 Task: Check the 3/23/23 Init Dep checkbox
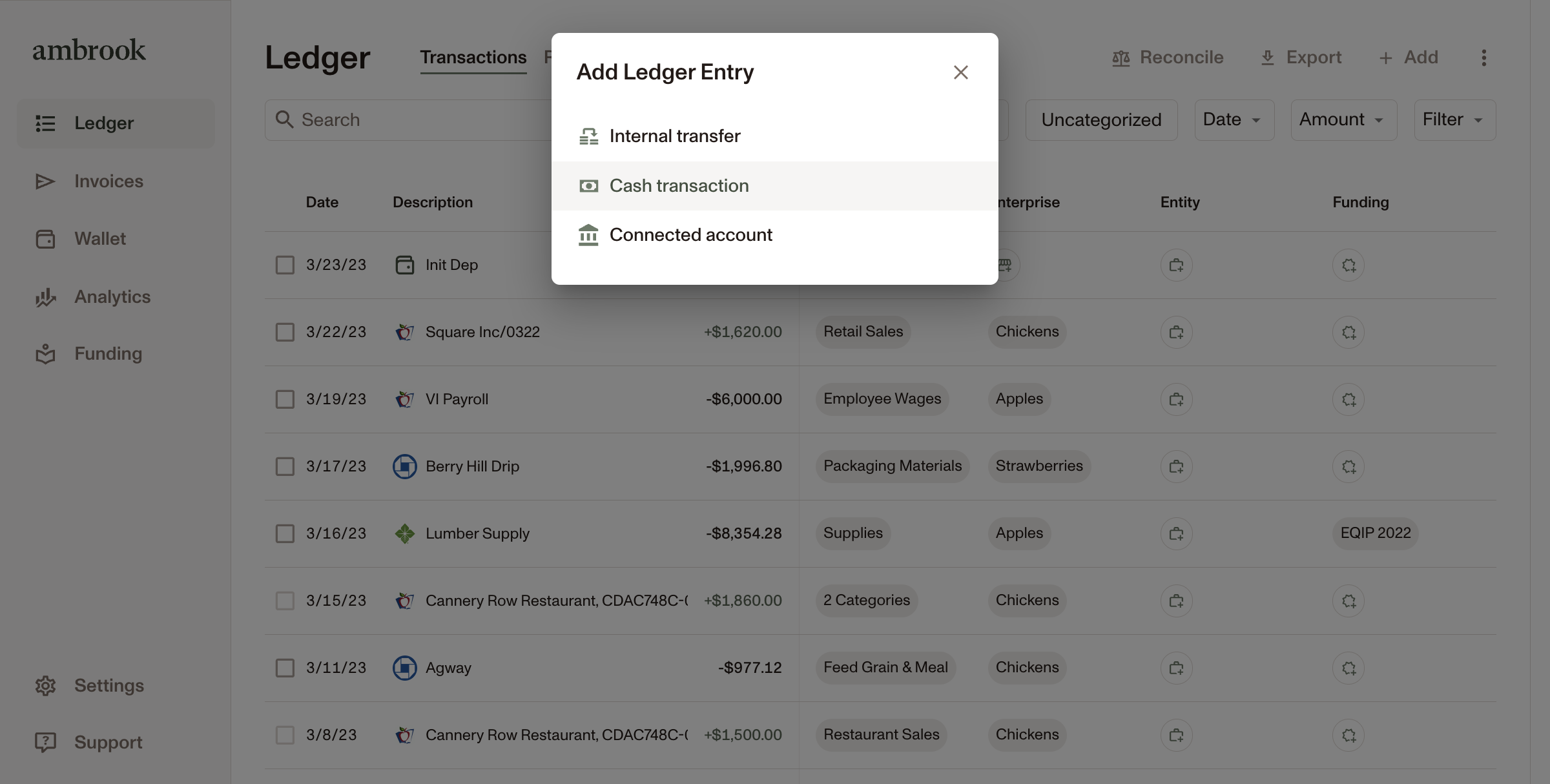tap(285, 265)
